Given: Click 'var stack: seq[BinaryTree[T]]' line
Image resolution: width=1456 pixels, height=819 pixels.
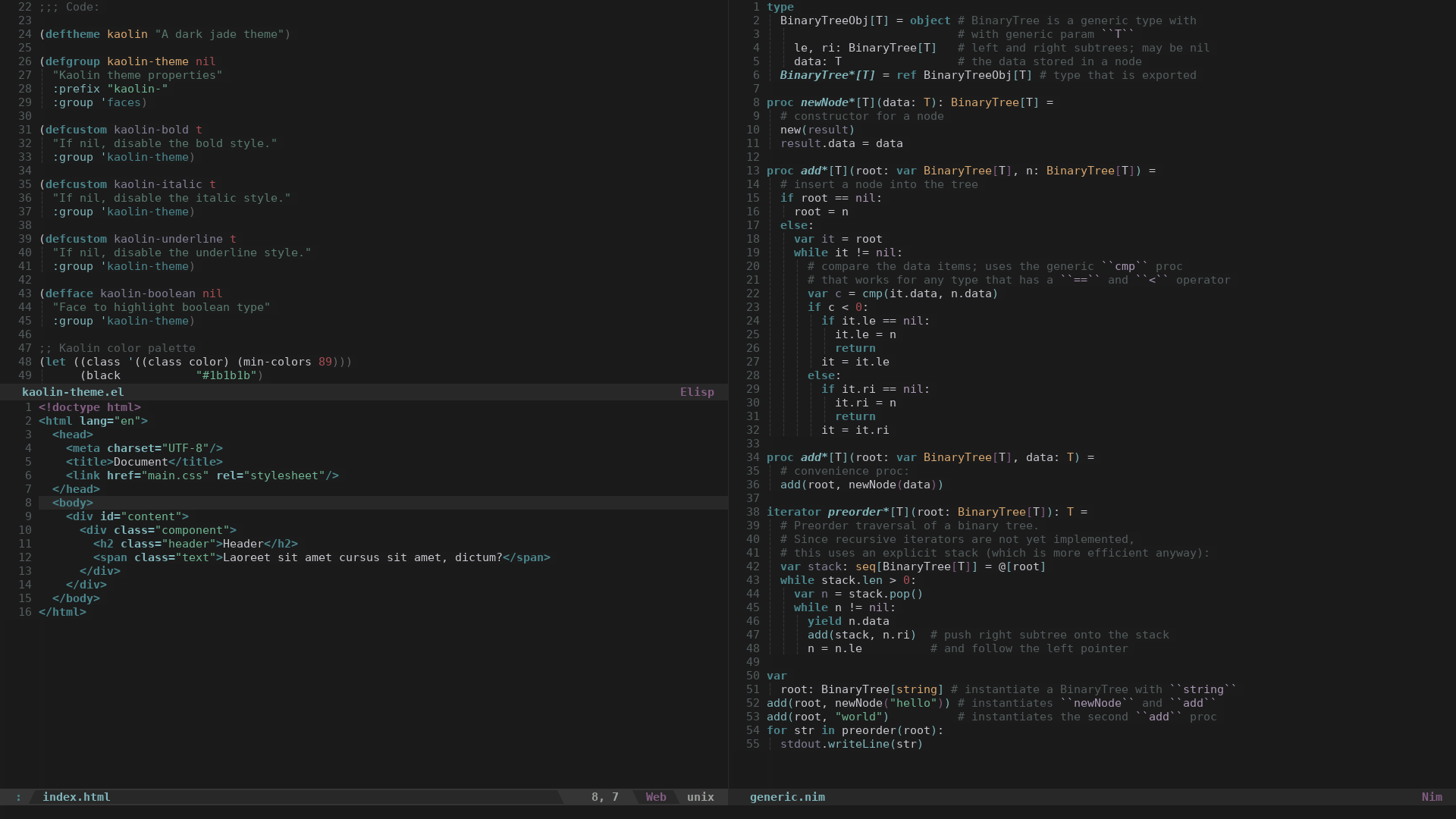Looking at the screenshot, I should [x=913, y=566].
